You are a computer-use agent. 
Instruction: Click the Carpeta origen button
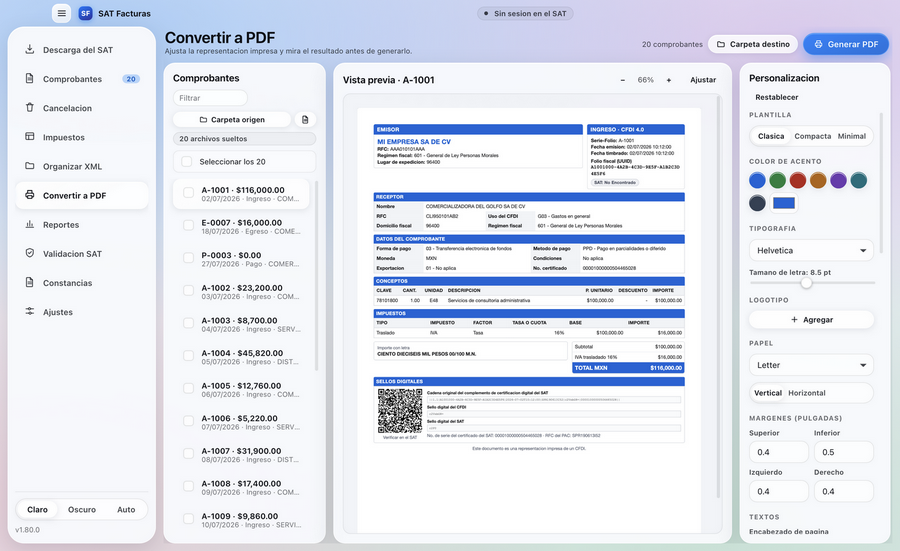click(232, 119)
